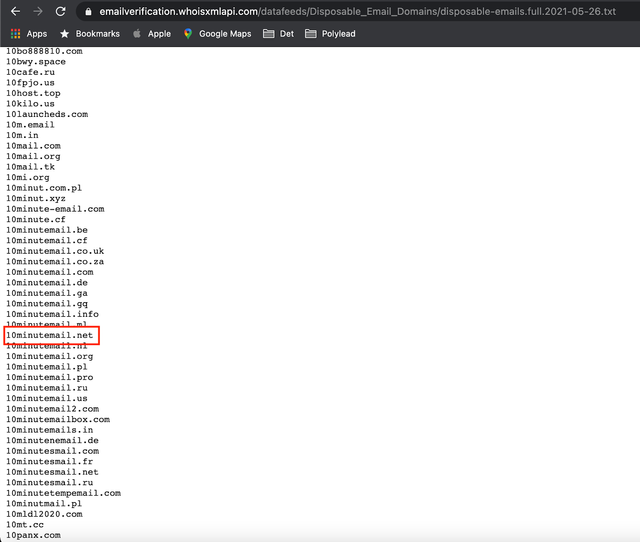Select the line 10mt.cc

tap(25, 525)
